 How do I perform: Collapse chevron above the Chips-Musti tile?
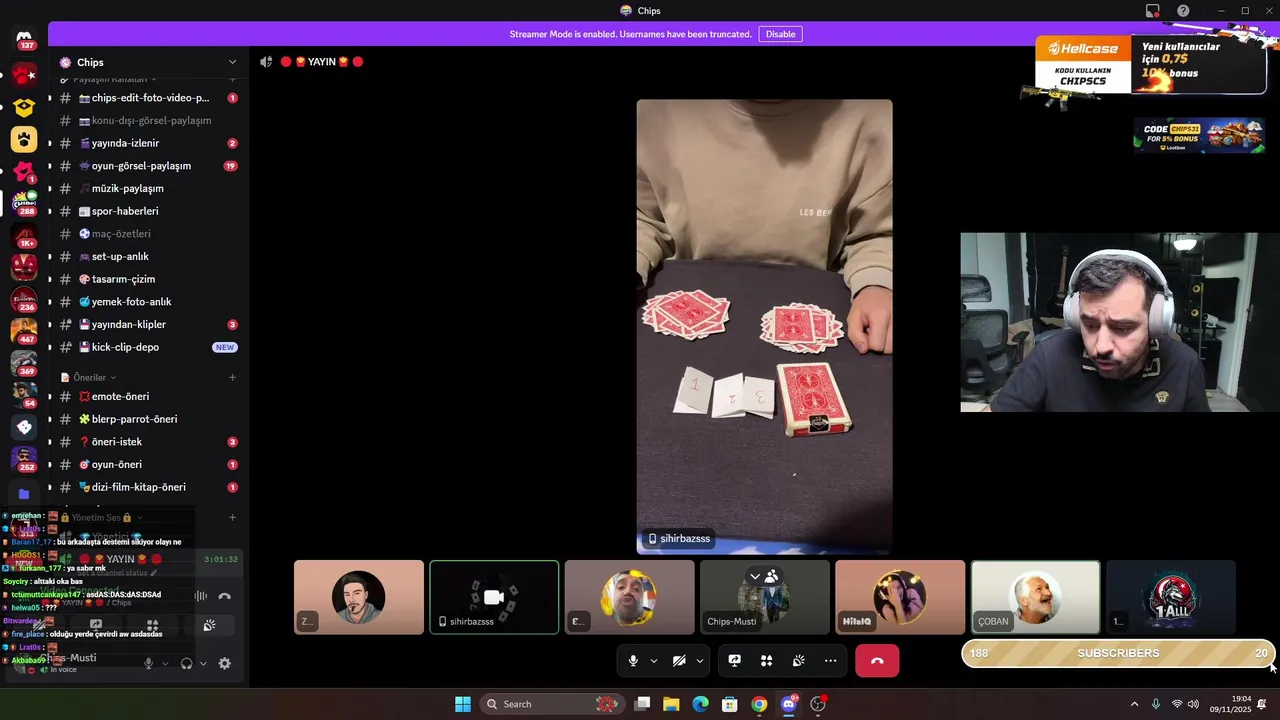coord(755,577)
